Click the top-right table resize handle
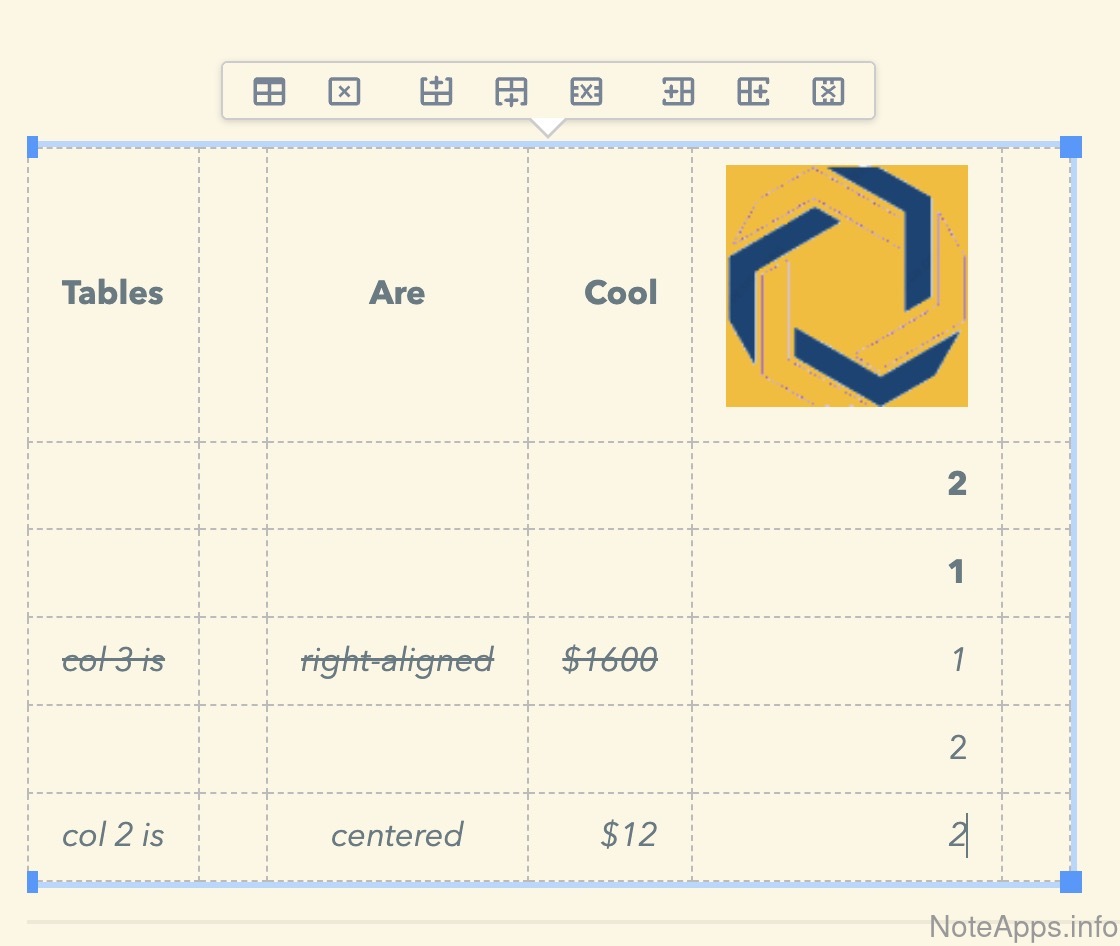Viewport: 1120px width, 946px height. pos(1070,147)
